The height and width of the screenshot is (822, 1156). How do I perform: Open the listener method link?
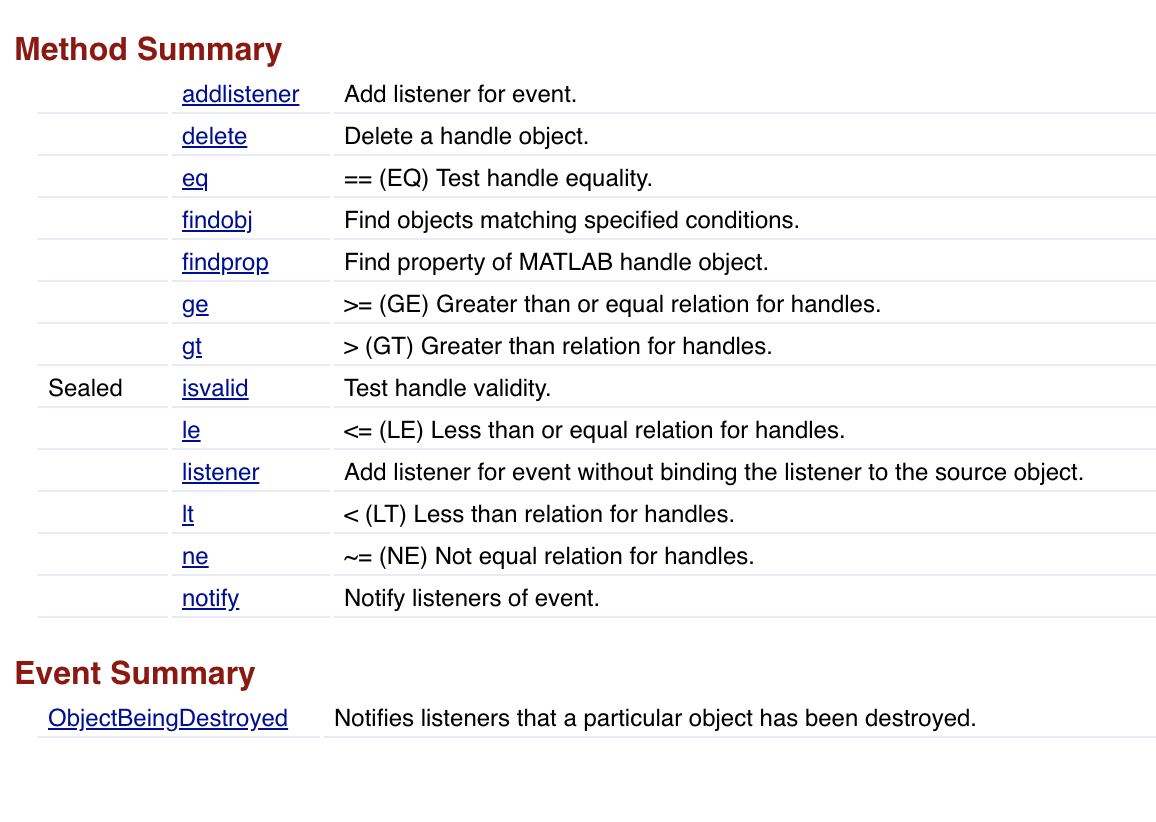220,473
